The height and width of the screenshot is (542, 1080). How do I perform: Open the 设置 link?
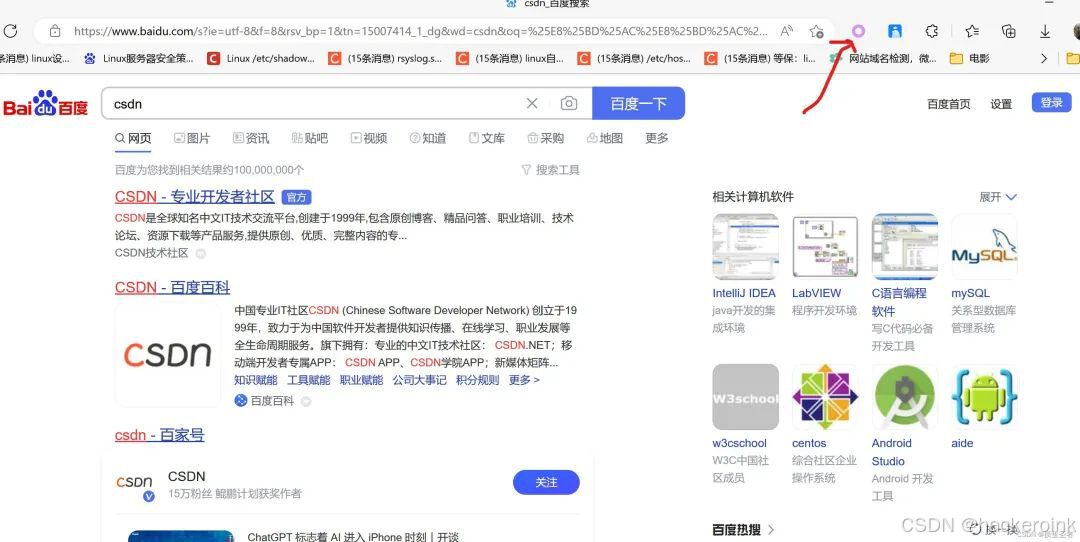pos(1001,104)
